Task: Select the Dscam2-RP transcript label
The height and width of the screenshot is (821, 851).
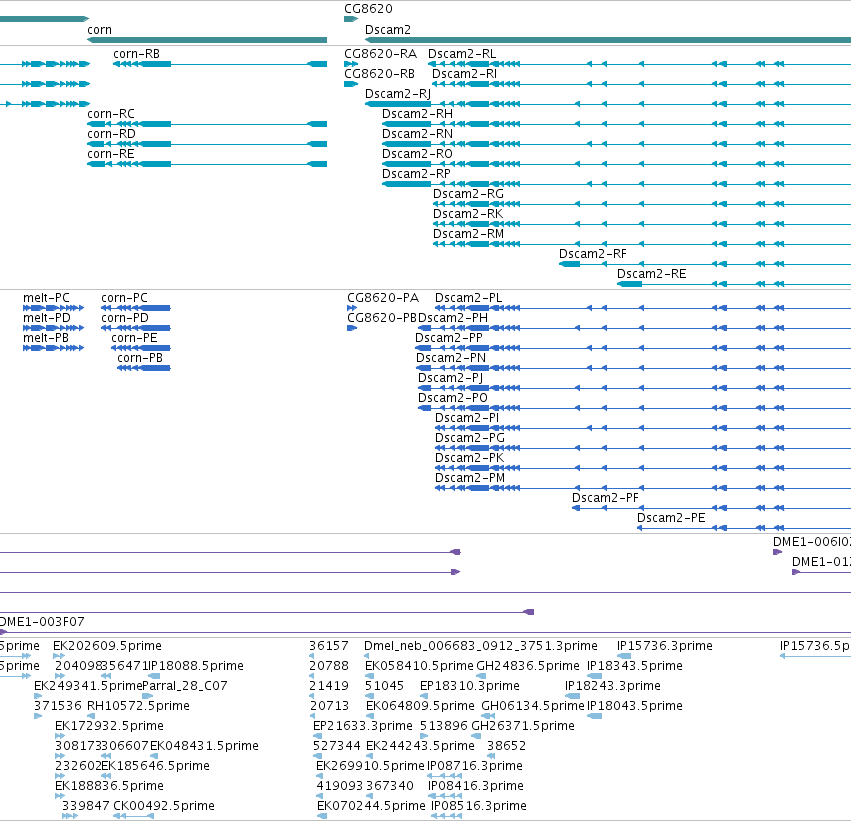Action: click(416, 174)
